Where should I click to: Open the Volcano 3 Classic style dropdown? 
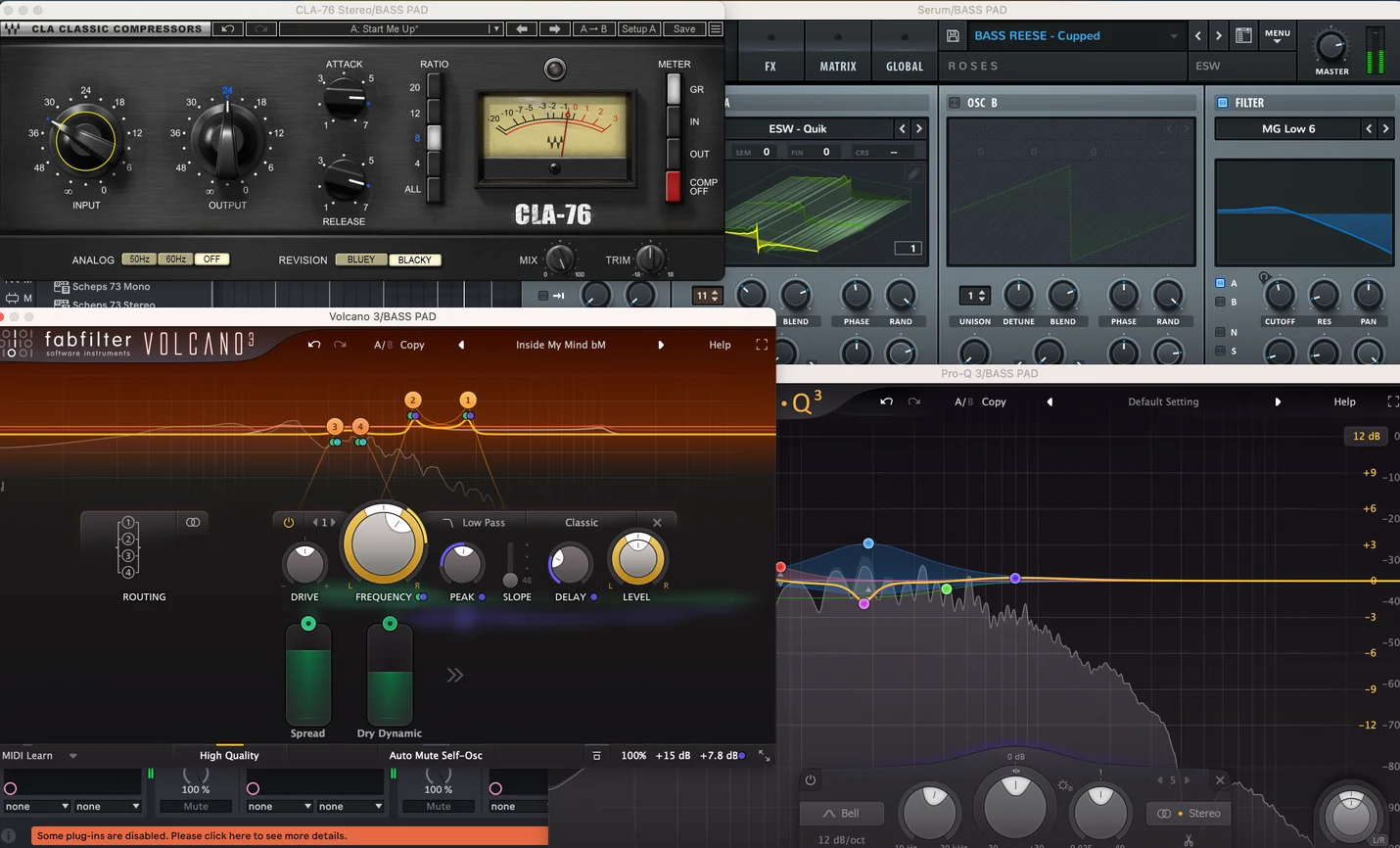(x=582, y=523)
